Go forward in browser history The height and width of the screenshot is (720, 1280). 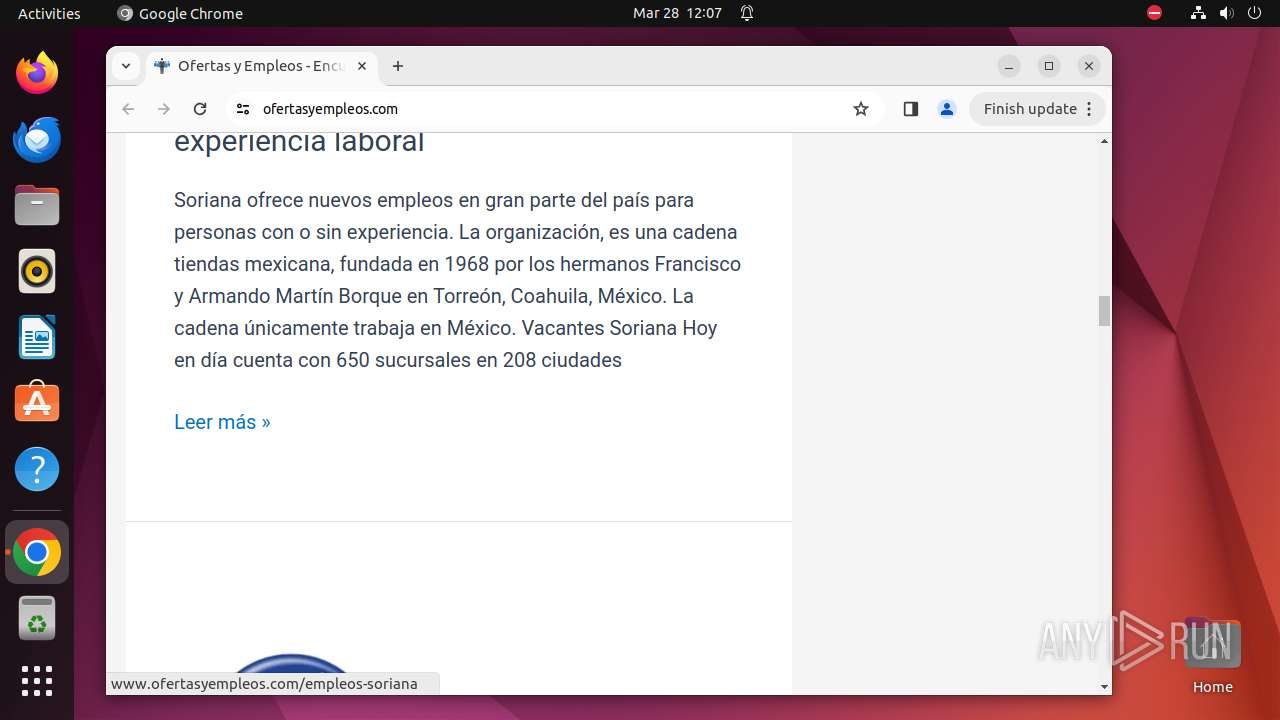click(164, 109)
